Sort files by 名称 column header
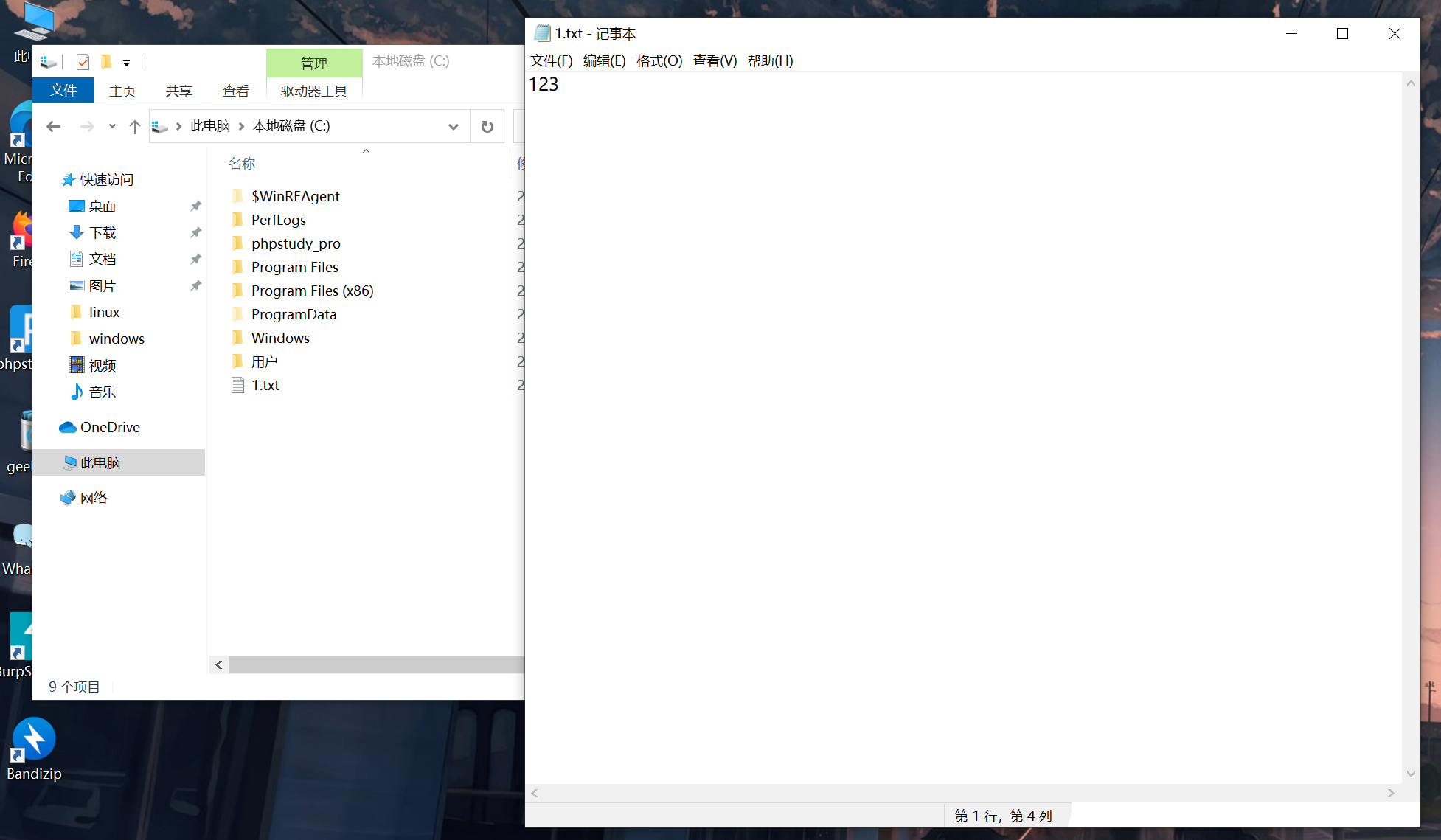1441x840 pixels. [x=242, y=164]
